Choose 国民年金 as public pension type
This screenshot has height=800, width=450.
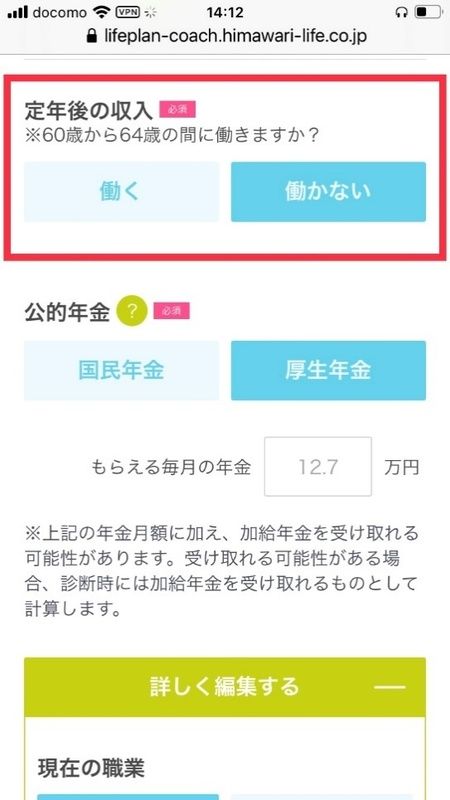click(x=121, y=370)
